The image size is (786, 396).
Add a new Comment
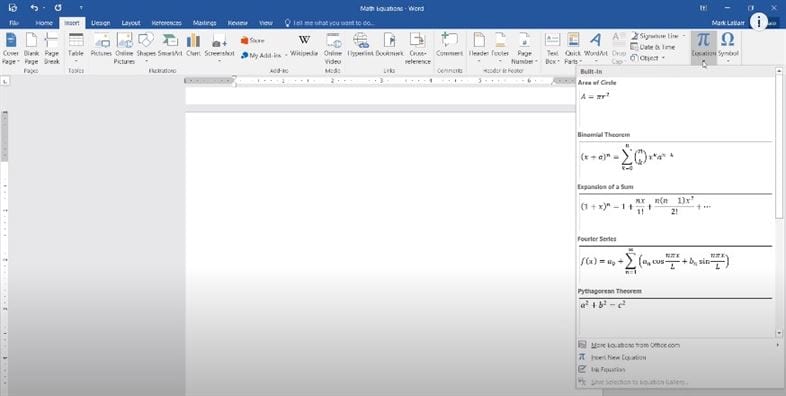click(x=449, y=45)
